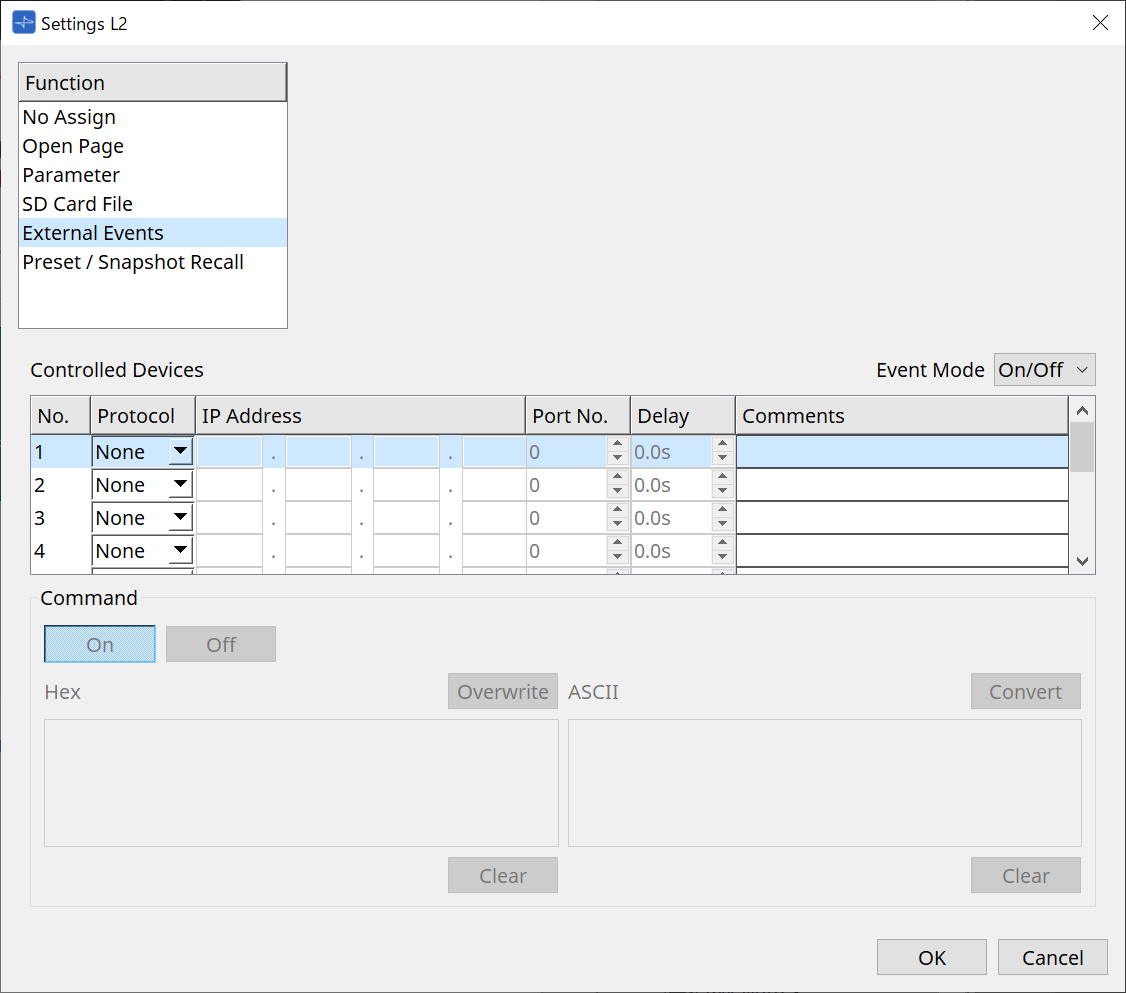1126x993 pixels.
Task: Click the Comments field for row 2
Action: tap(901, 485)
